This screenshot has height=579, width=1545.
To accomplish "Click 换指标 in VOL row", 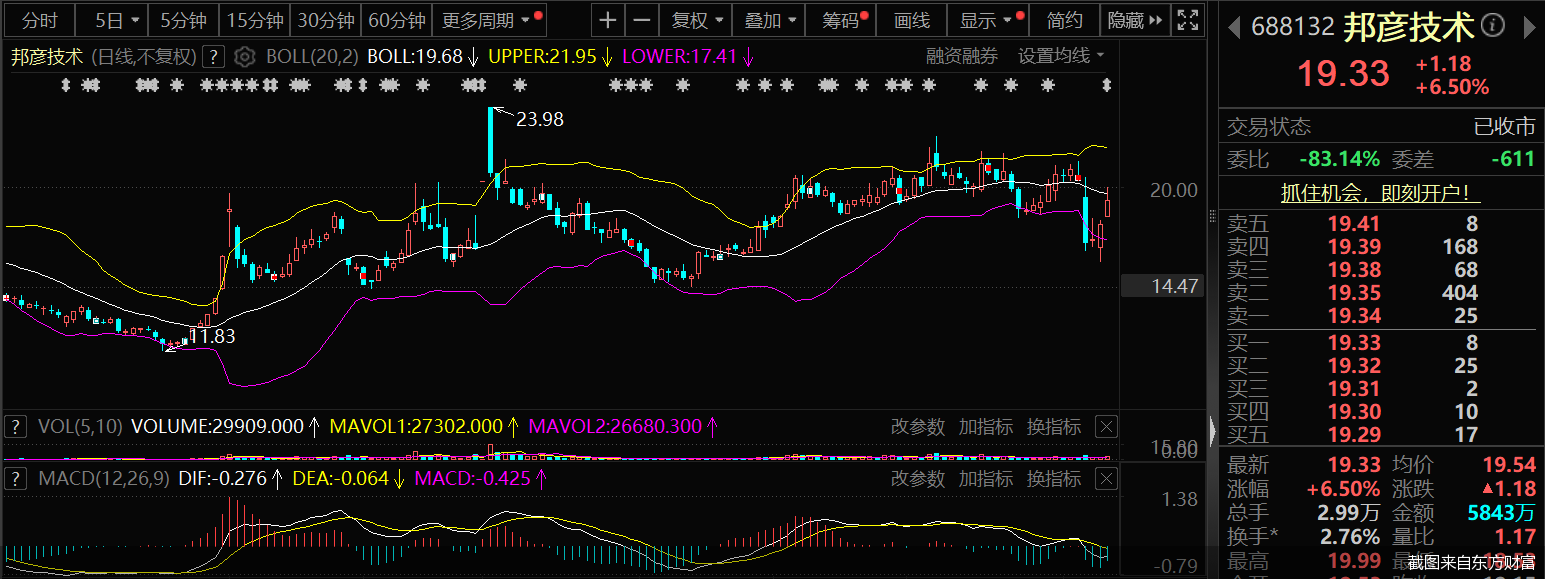I will pyautogui.click(x=1053, y=427).
